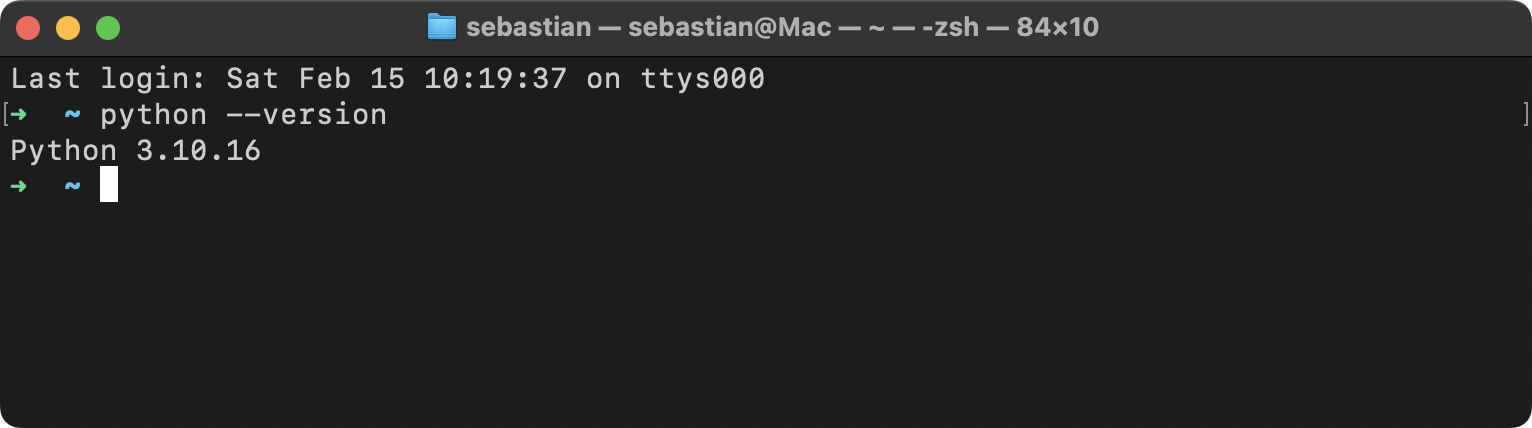Click the --version flag text
This screenshot has width=1532, height=428.
306,115
